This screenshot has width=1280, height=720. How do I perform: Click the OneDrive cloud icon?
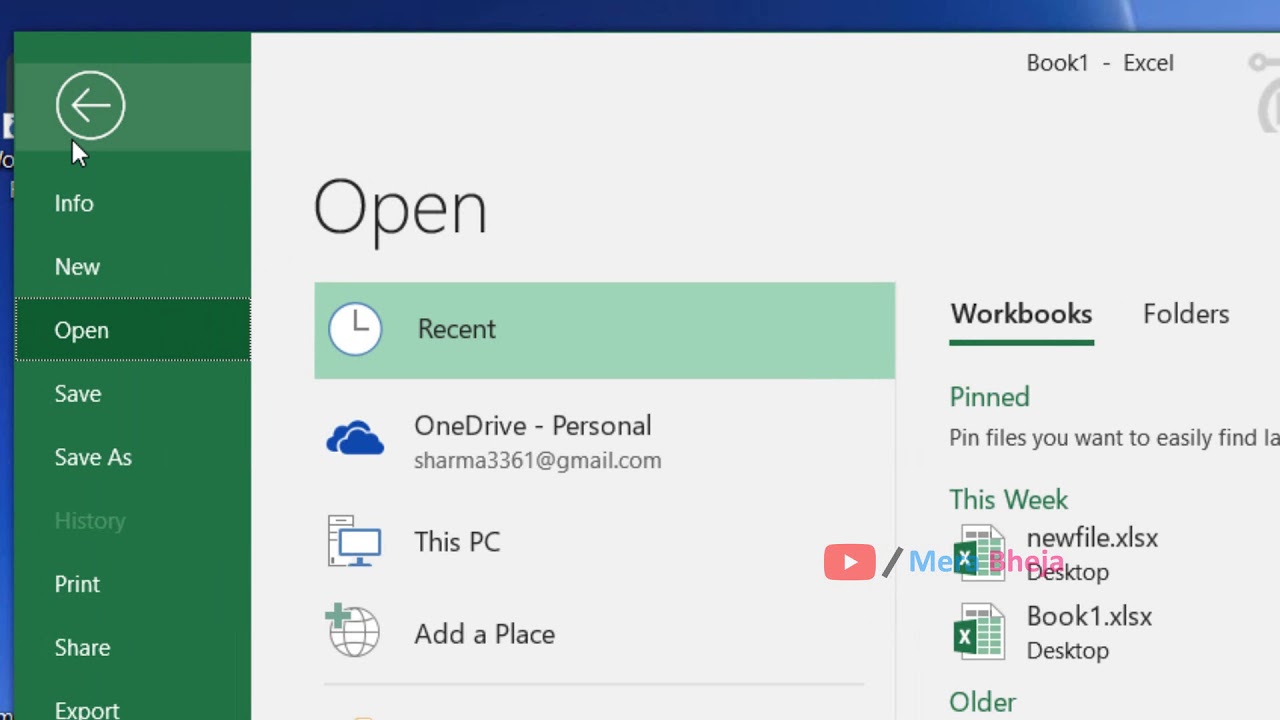(x=355, y=438)
